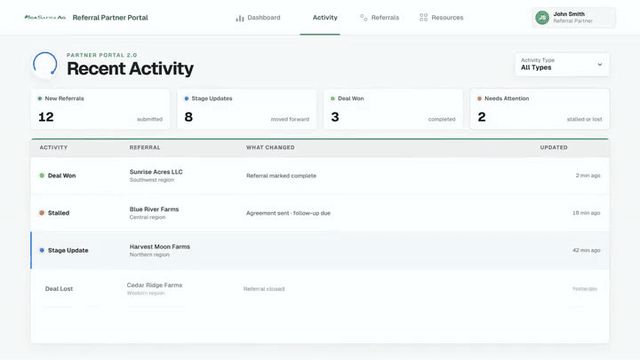This screenshot has height=360, width=640.
Task: Sort by REFERRAL column header
Action: click(x=145, y=147)
